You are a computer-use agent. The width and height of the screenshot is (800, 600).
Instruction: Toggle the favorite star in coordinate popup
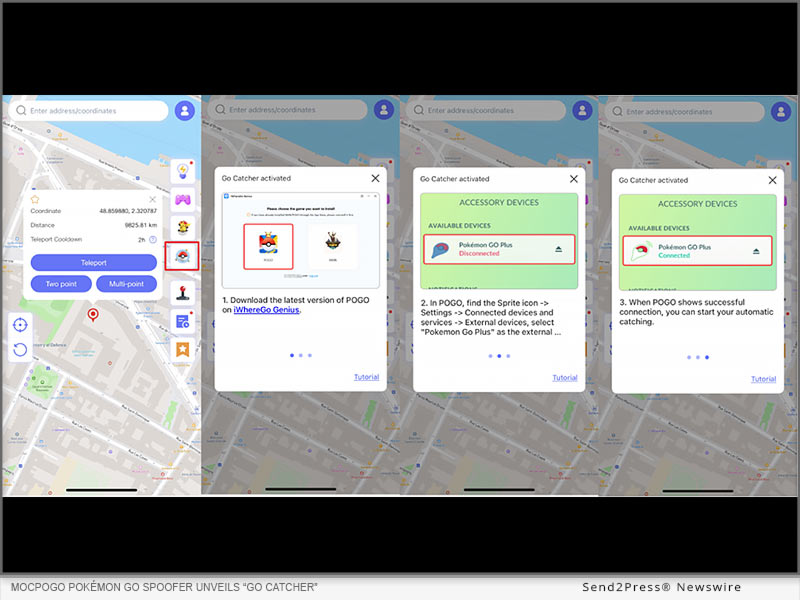click(x=36, y=199)
